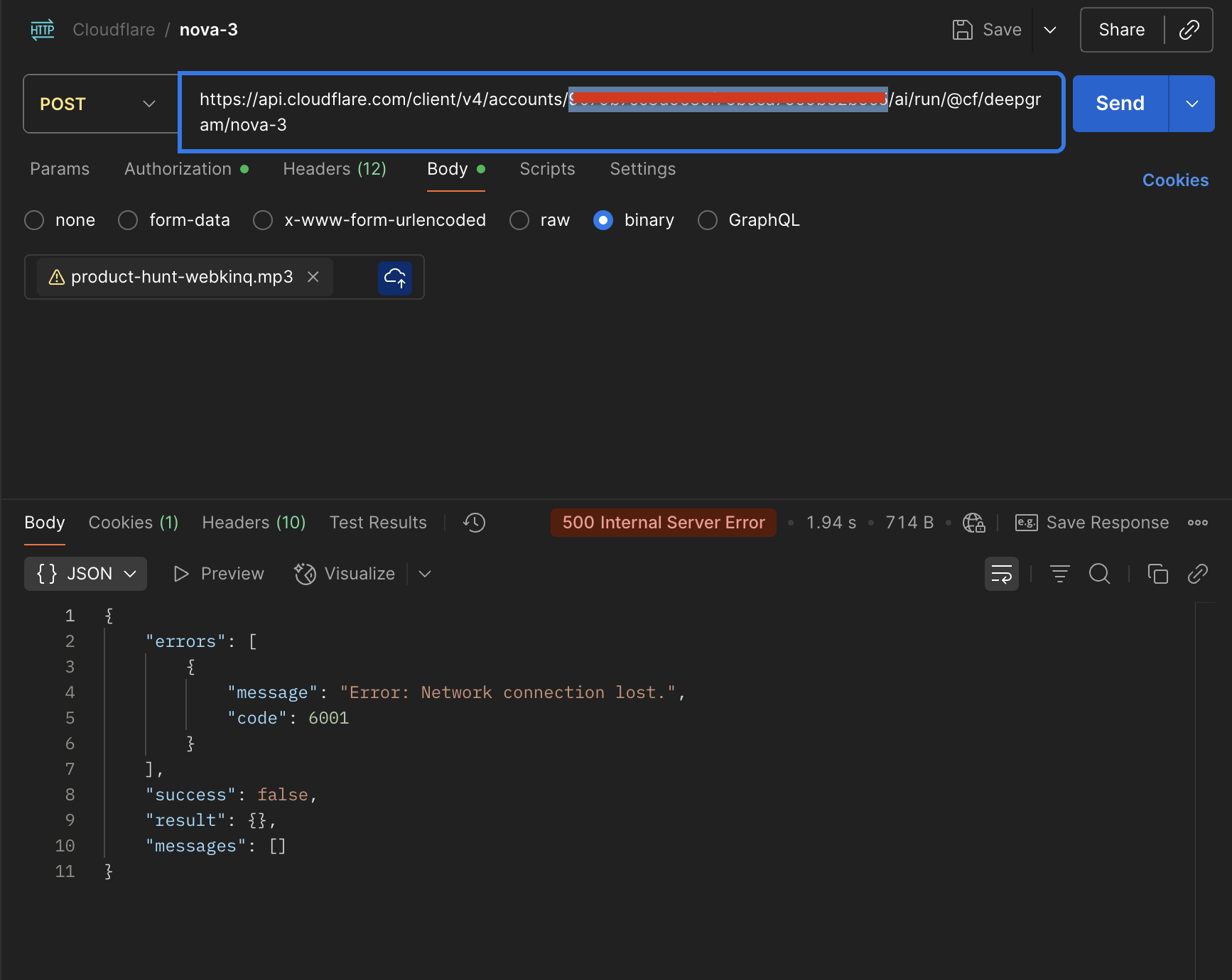1232x980 pixels.
Task: Click the cloud upload icon for file
Action: (x=395, y=277)
